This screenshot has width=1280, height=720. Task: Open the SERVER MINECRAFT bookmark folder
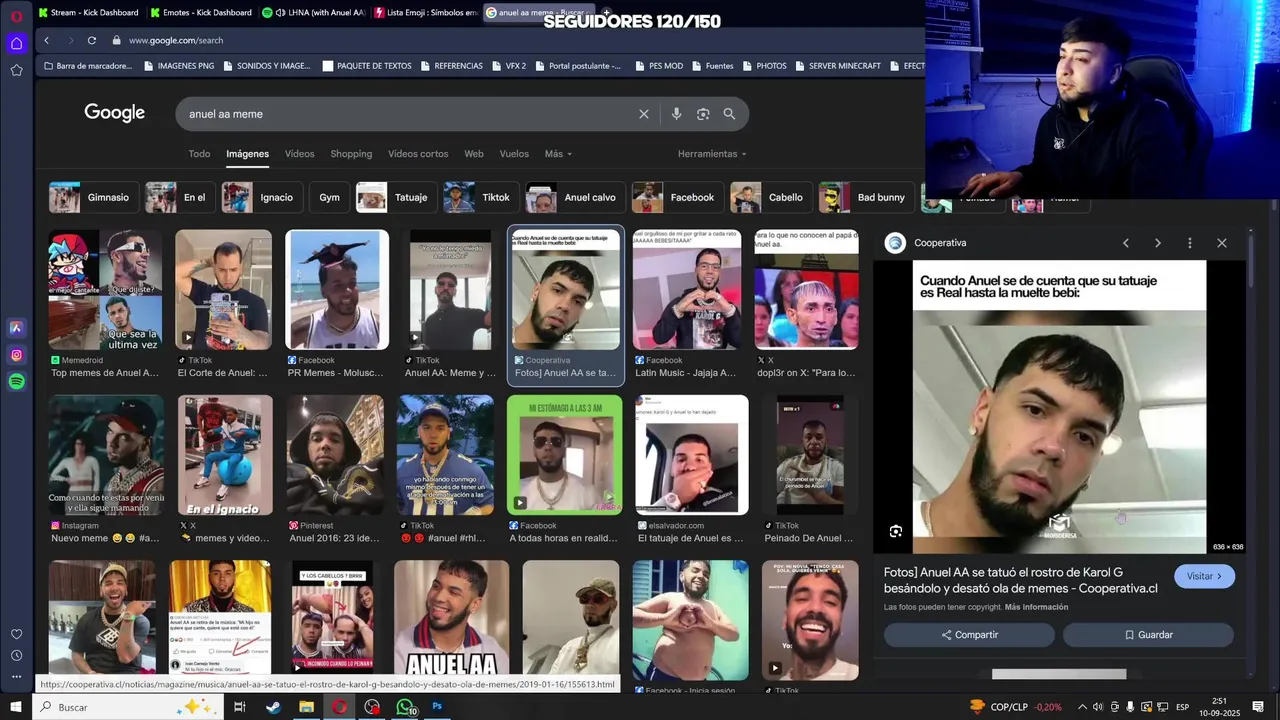tap(838, 66)
